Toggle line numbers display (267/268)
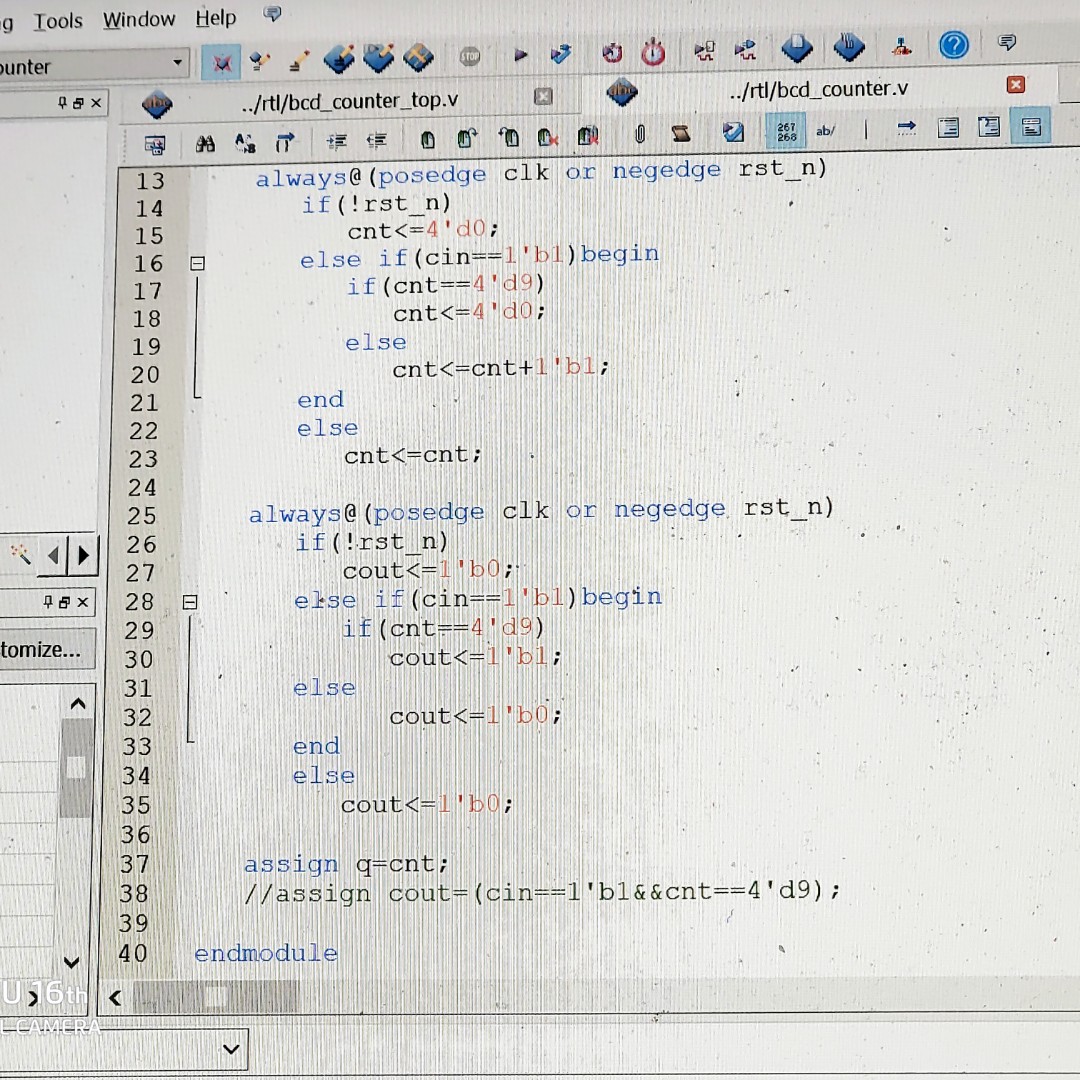Screen dimensions: 1080x1080 [x=786, y=131]
